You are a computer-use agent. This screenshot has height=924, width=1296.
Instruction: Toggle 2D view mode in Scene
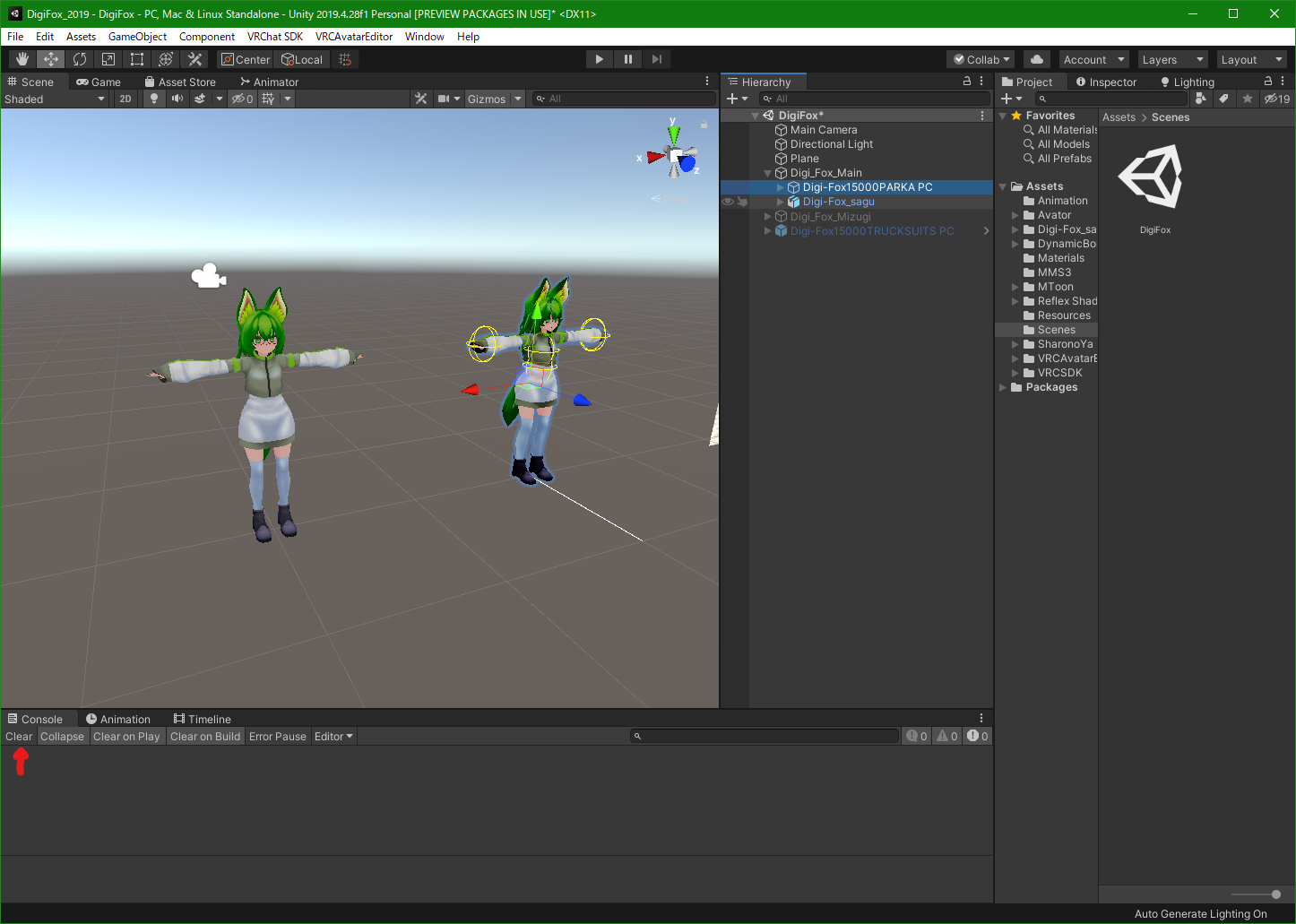coord(125,99)
